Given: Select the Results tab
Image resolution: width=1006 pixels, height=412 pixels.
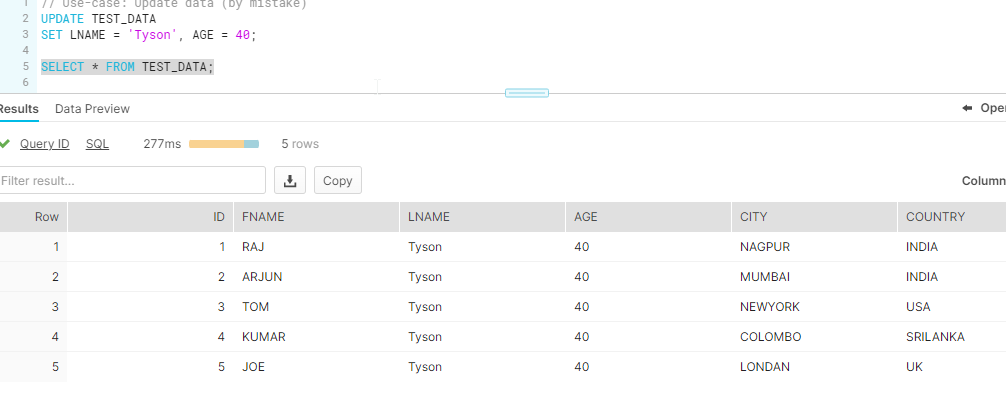Looking at the screenshot, I should pyautogui.click(x=18, y=109).
